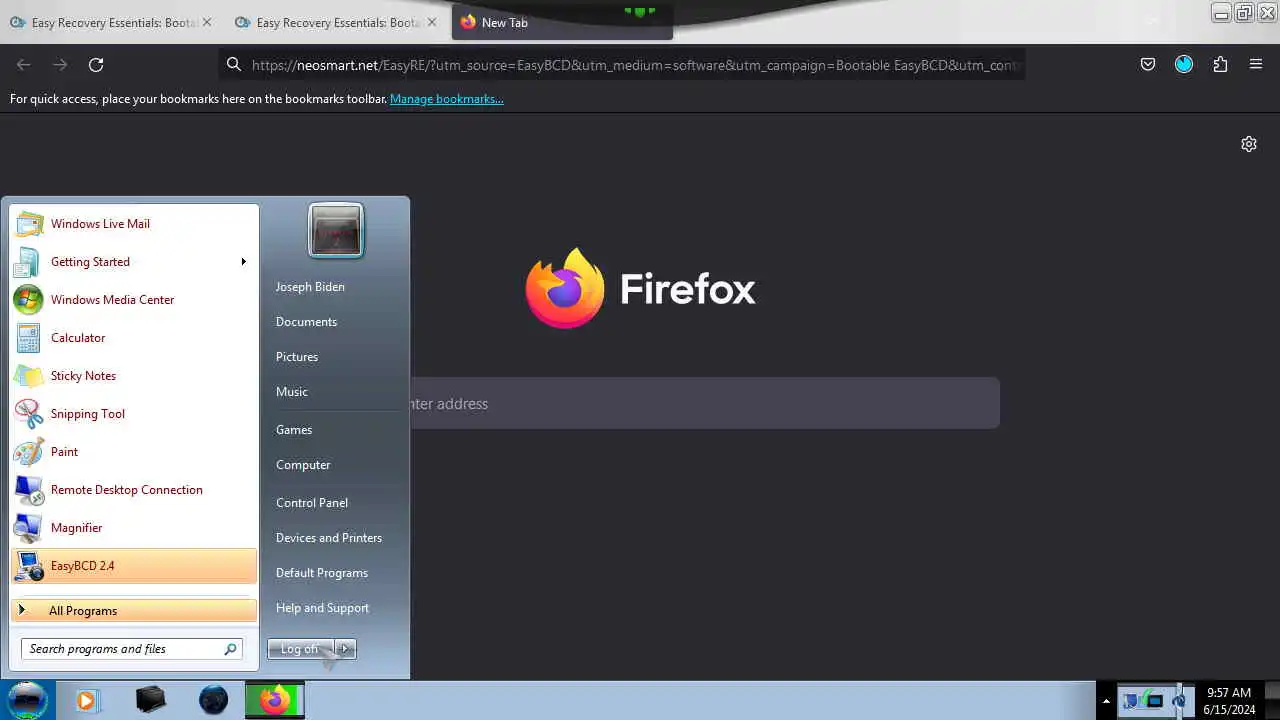Screen dimensions: 1280x720
Task: Reload the page in Firefox
Action: (96, 65)
